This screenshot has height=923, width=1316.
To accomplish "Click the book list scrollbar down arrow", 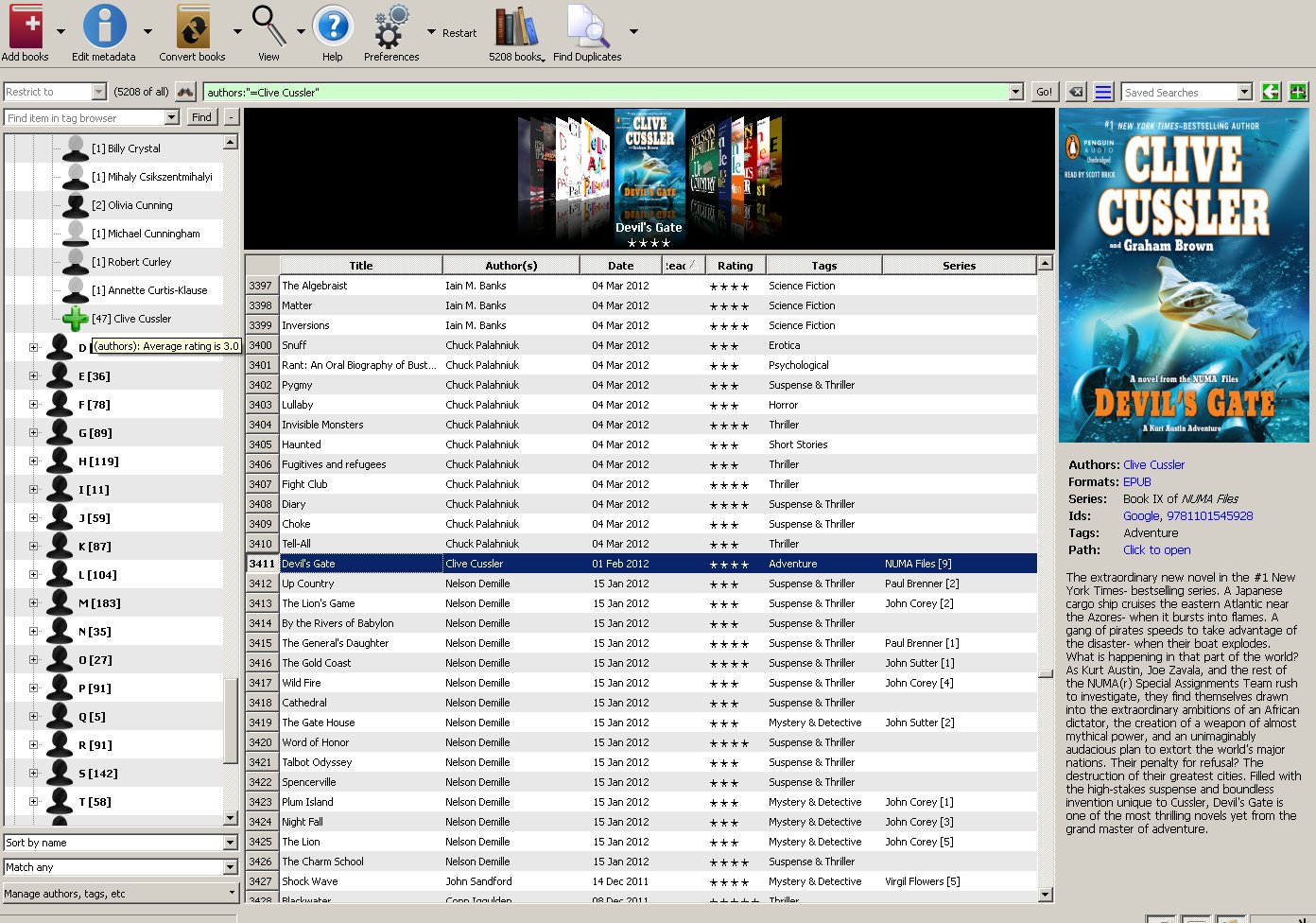I will click(x=1045, y=895).
